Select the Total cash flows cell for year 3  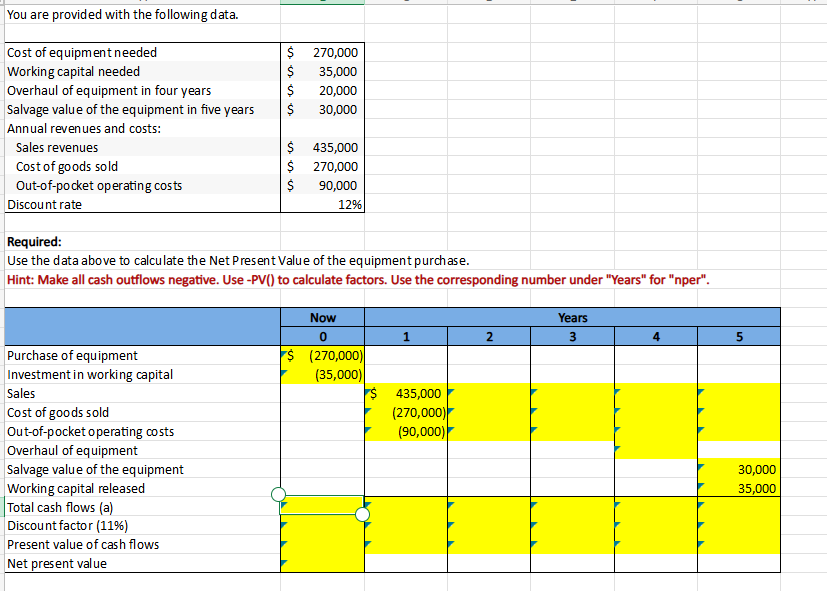(572, 507)
